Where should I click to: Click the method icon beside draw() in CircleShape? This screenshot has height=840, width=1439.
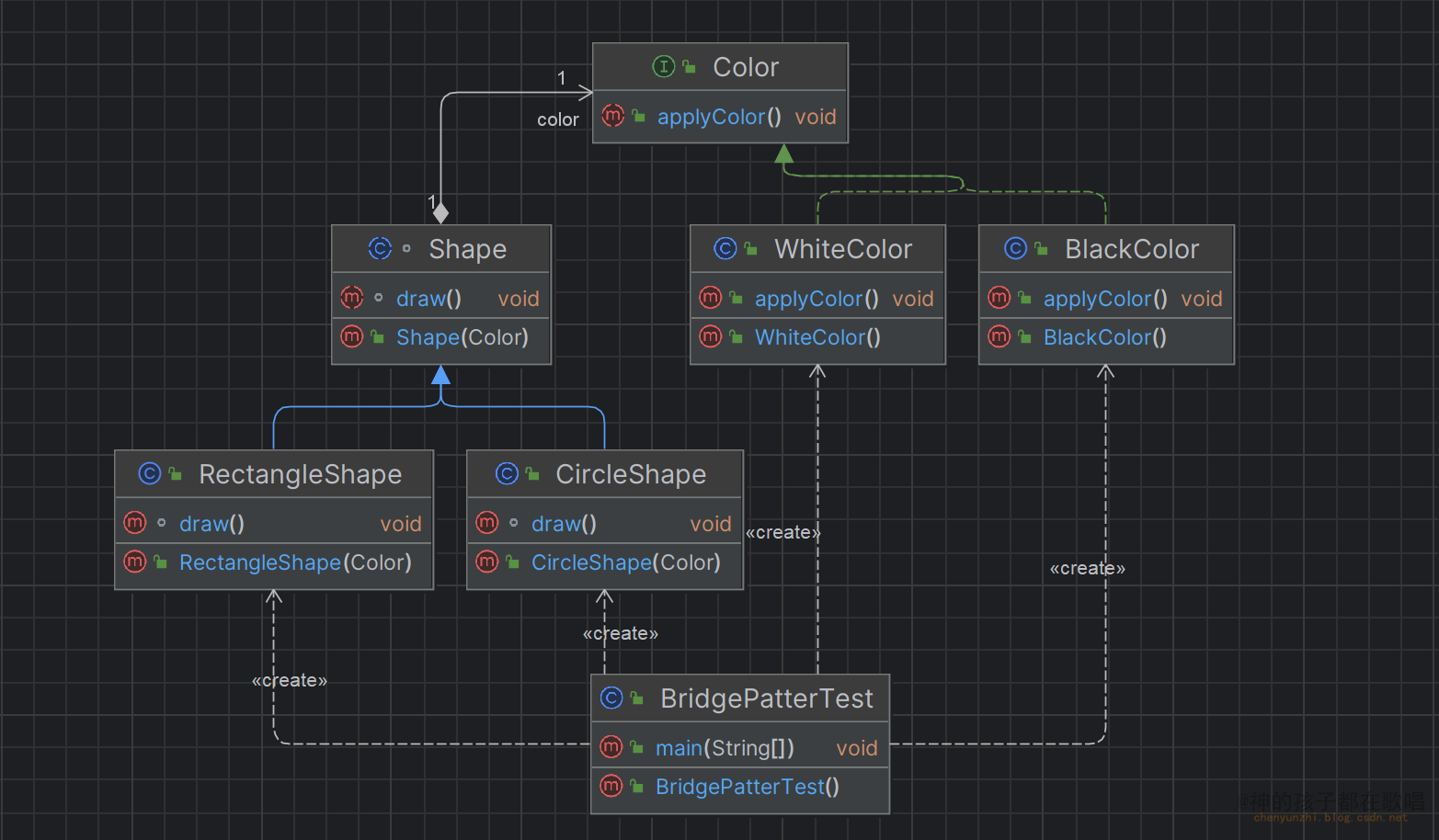tap(487, 523)
